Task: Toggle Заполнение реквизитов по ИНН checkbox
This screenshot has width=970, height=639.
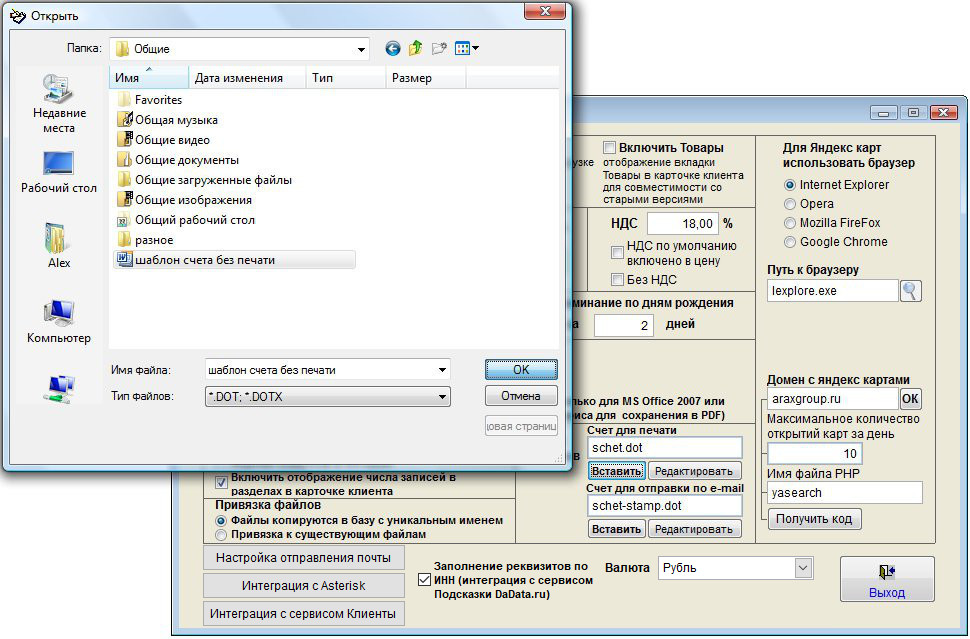Action: [x=424, y=580]
